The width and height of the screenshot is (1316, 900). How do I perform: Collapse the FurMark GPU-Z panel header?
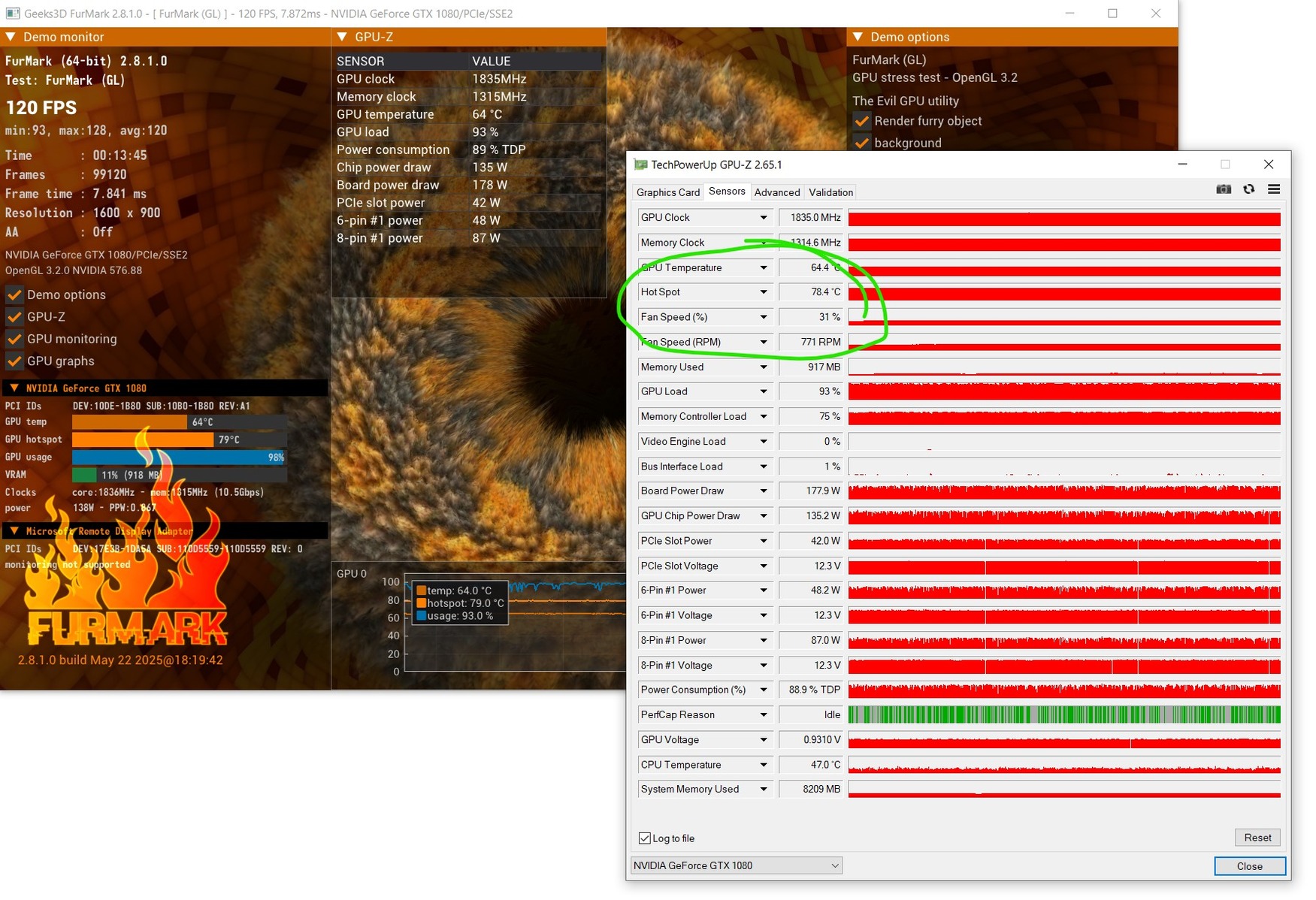tap(342, 37)
